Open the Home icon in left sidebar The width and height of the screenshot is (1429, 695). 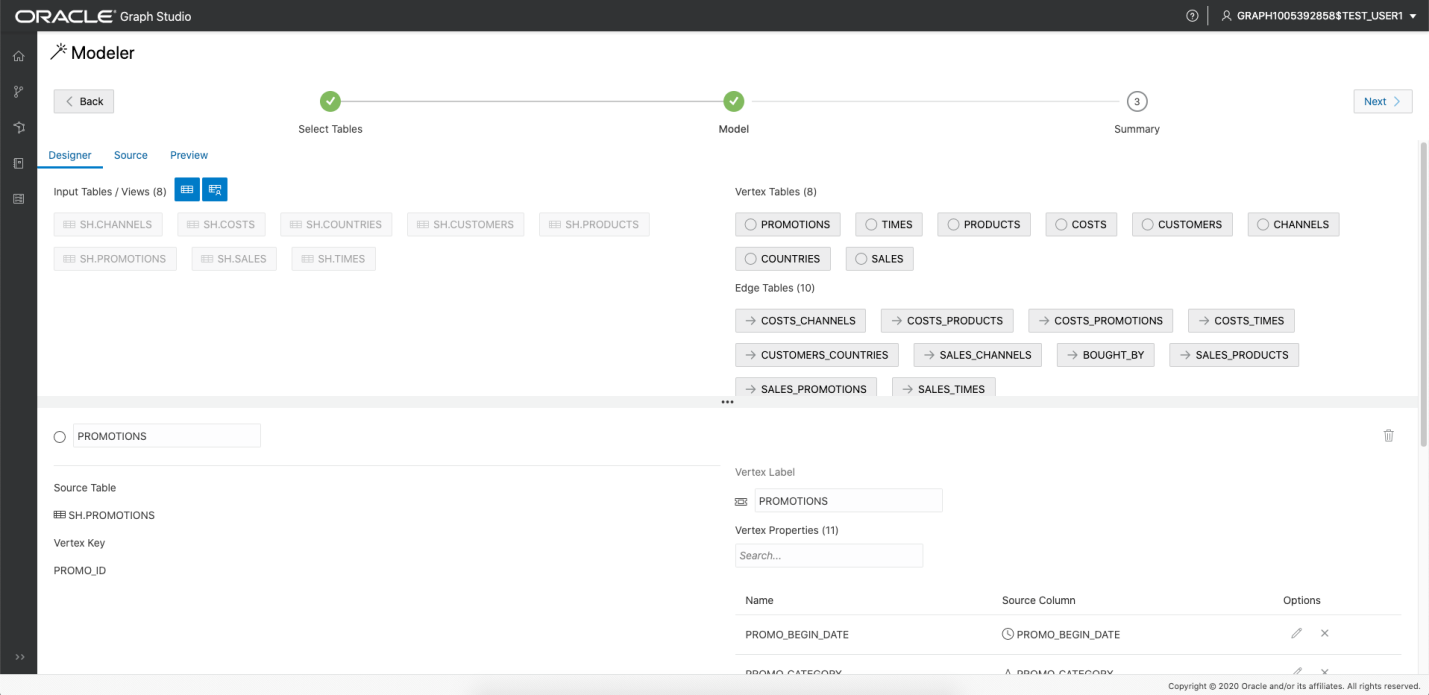tap(18, 56)
